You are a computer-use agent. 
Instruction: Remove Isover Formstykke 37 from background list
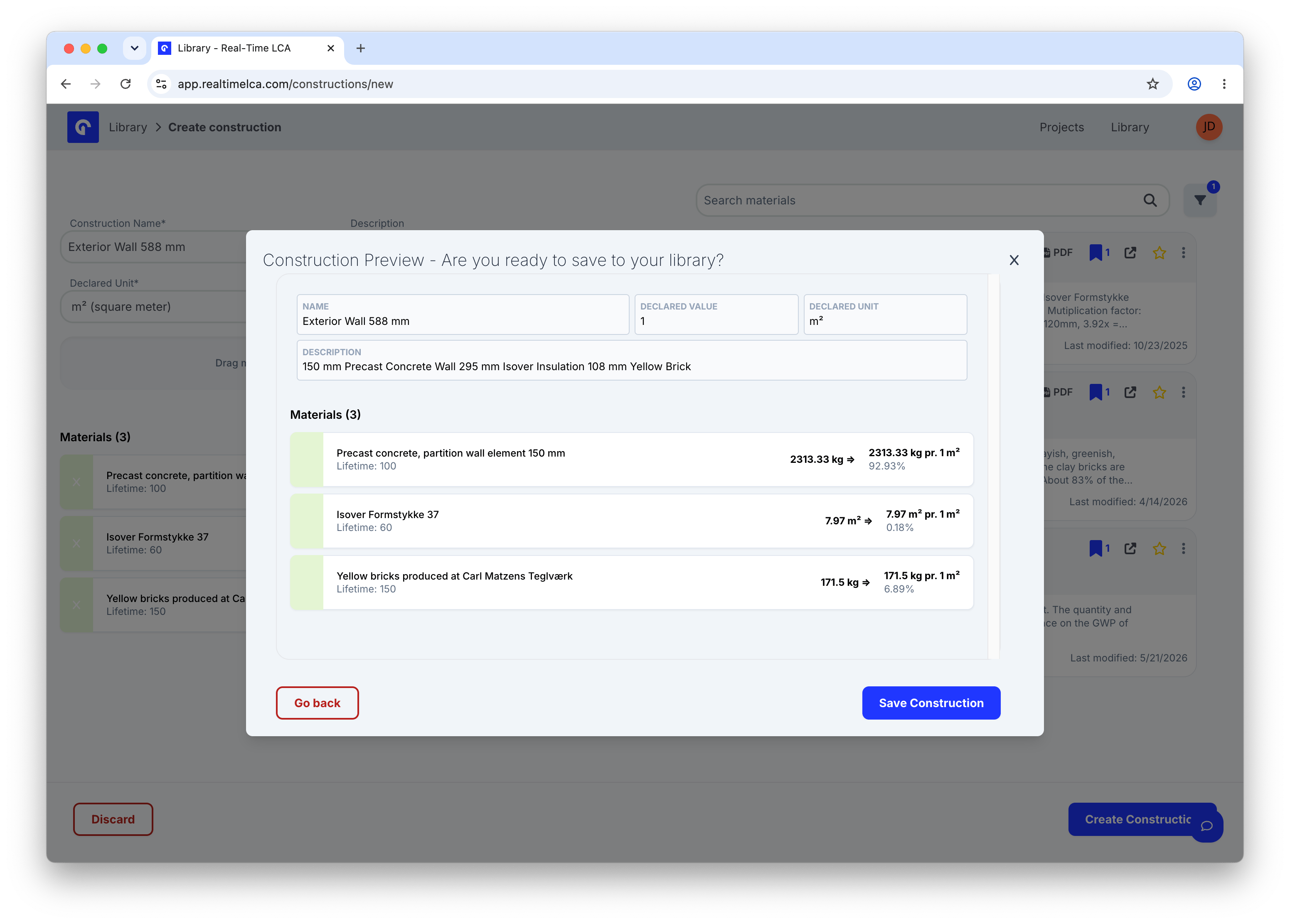click(76, 543)
